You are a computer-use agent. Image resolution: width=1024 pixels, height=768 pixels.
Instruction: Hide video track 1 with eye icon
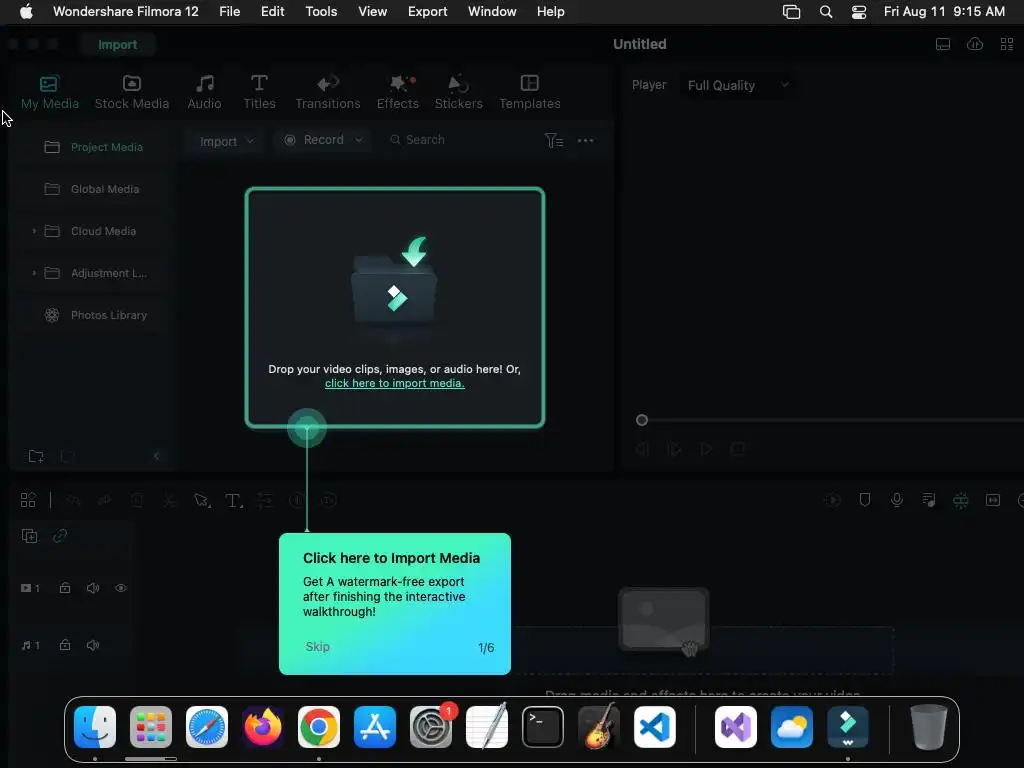121,588
